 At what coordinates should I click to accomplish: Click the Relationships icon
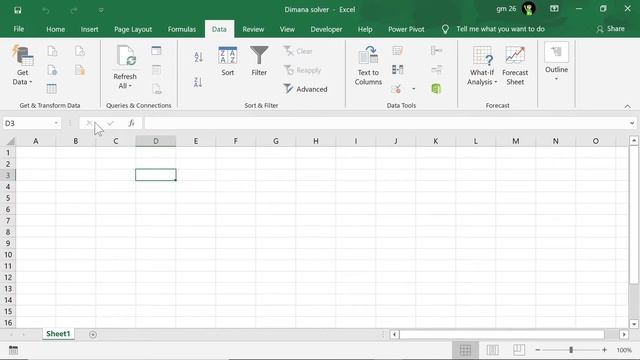pos(436,70)
